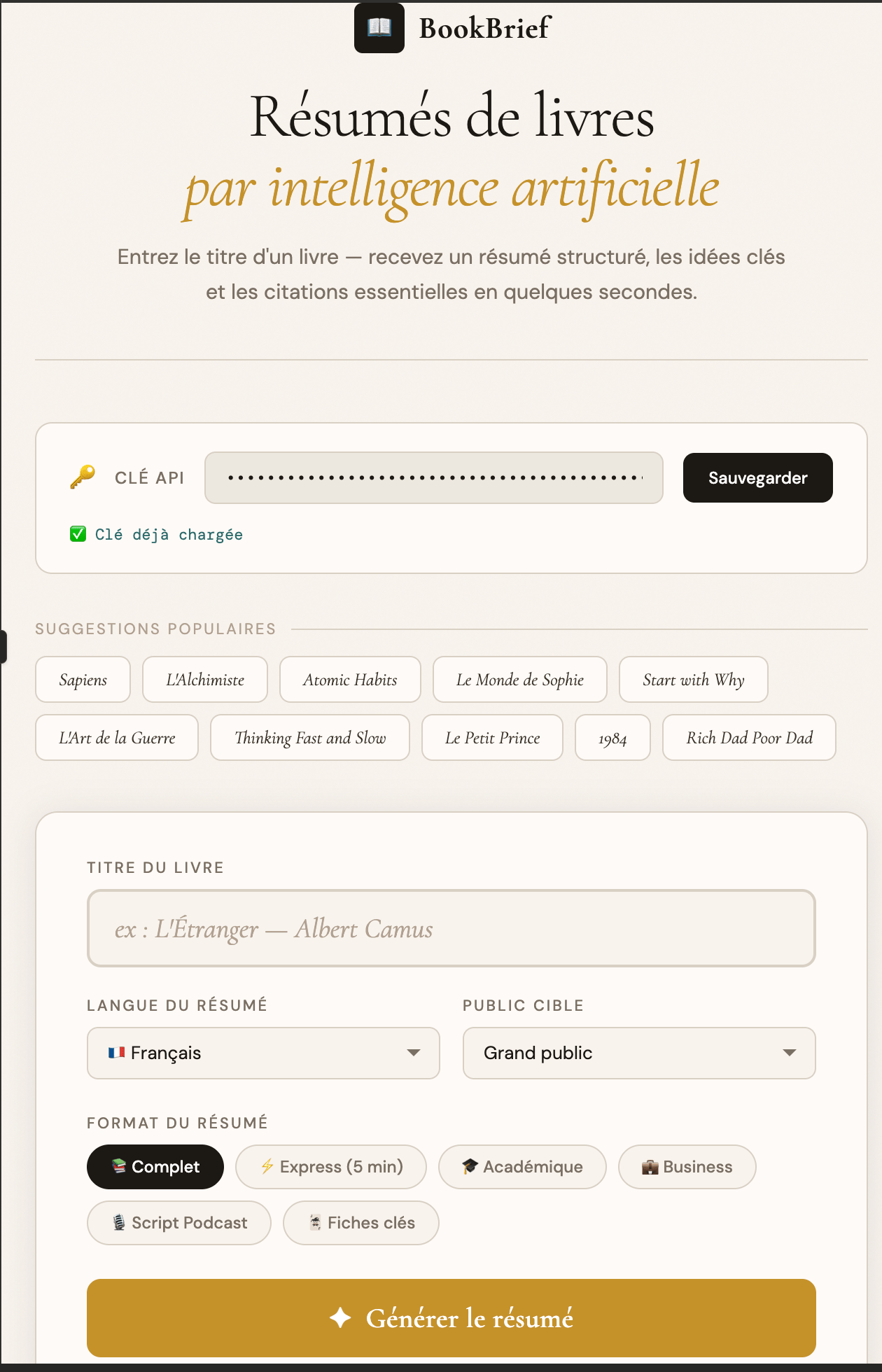Click the arrow of the Grand public selector
Viewport: 882px width, 1372px height.
click(790, 1053)
